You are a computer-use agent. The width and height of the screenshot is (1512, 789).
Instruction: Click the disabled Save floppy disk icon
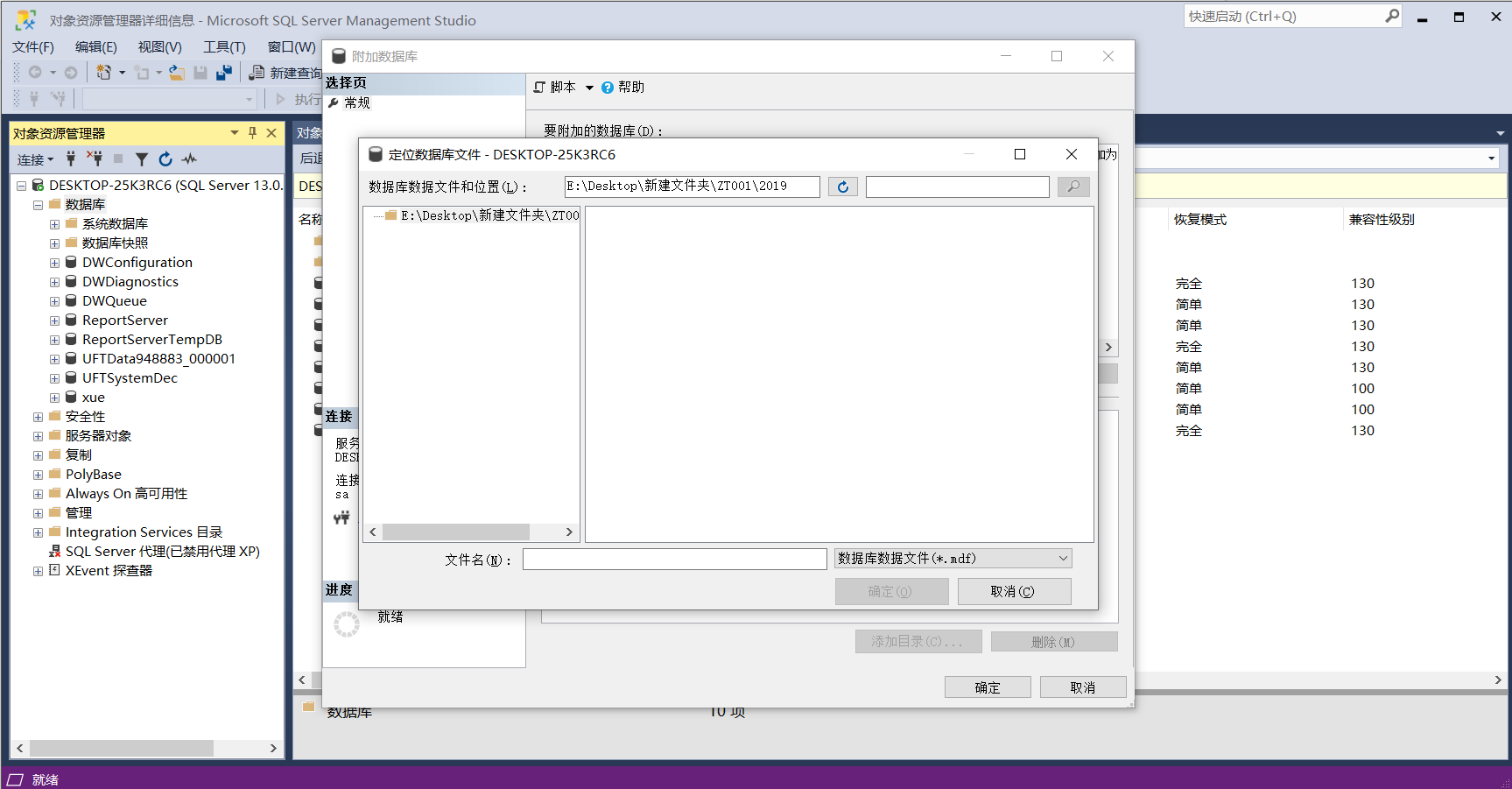pyautogui.click(x=200, y=73)
